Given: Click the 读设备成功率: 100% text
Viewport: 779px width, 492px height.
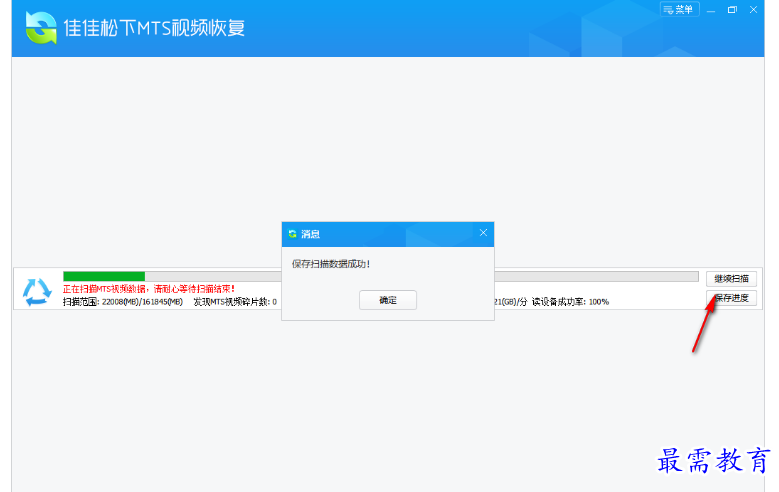Looking at the screenshot, I should [570, 302].
